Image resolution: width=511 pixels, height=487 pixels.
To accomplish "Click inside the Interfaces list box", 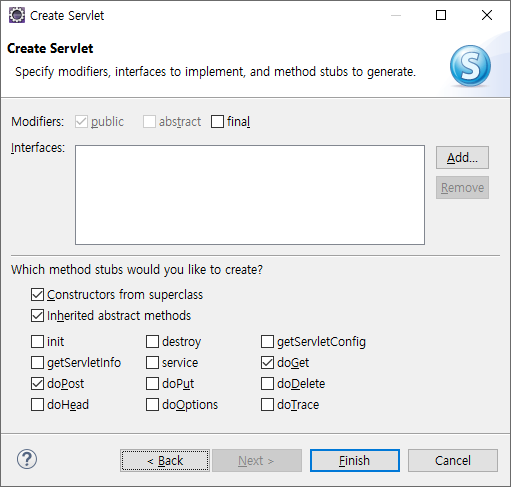I will coord(250,195).
